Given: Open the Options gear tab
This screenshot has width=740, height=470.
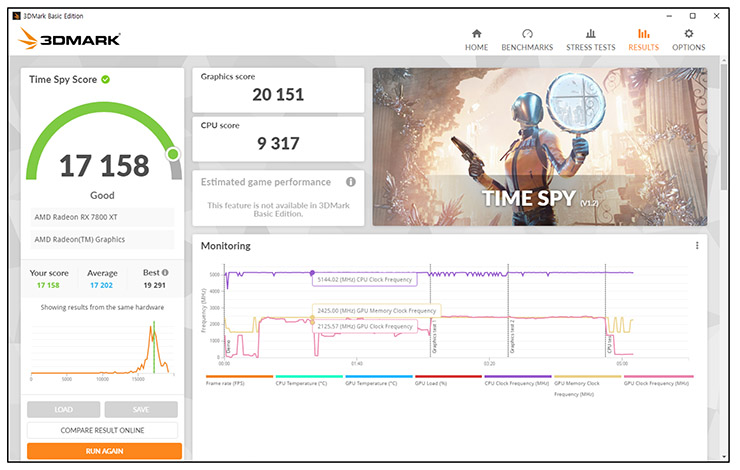Looking at the screenshot, I should coord(688,40).
